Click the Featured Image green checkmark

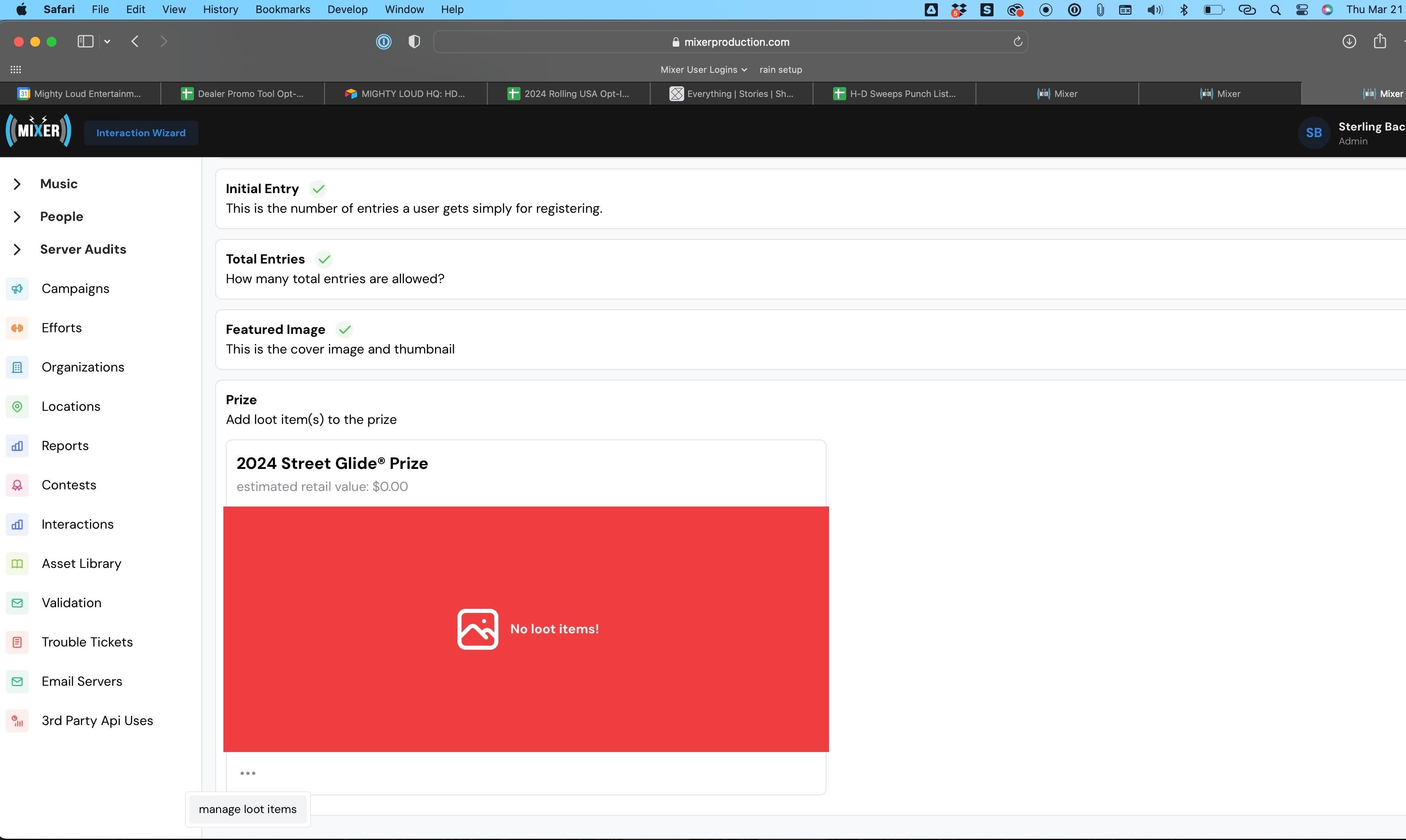pos(344,329)
